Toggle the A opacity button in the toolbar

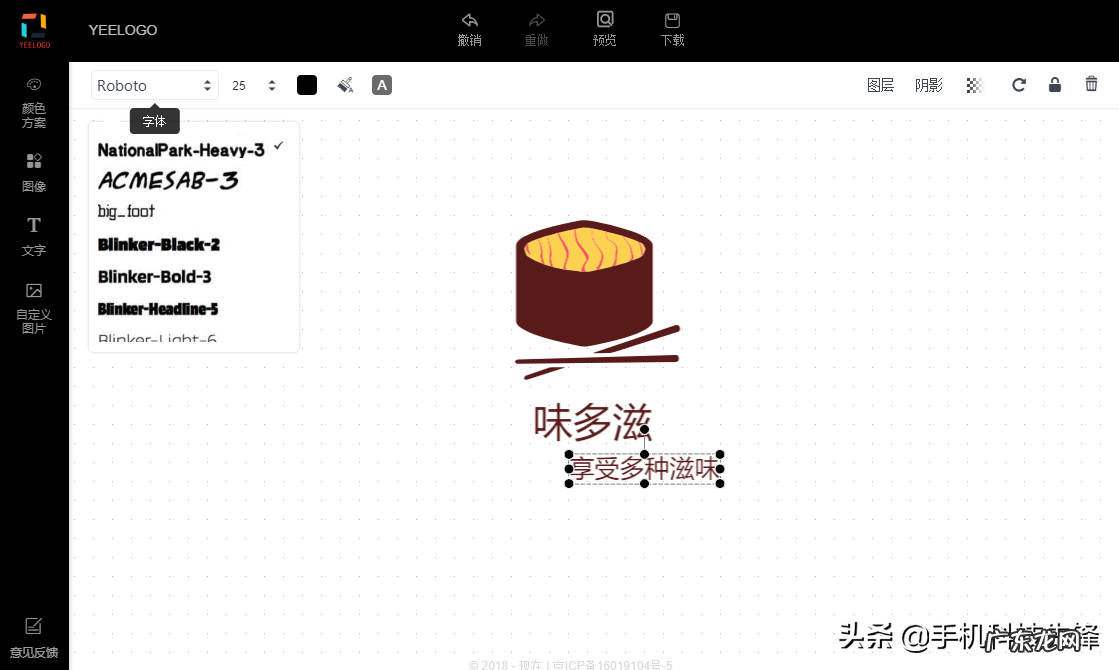tap(381, 85)
